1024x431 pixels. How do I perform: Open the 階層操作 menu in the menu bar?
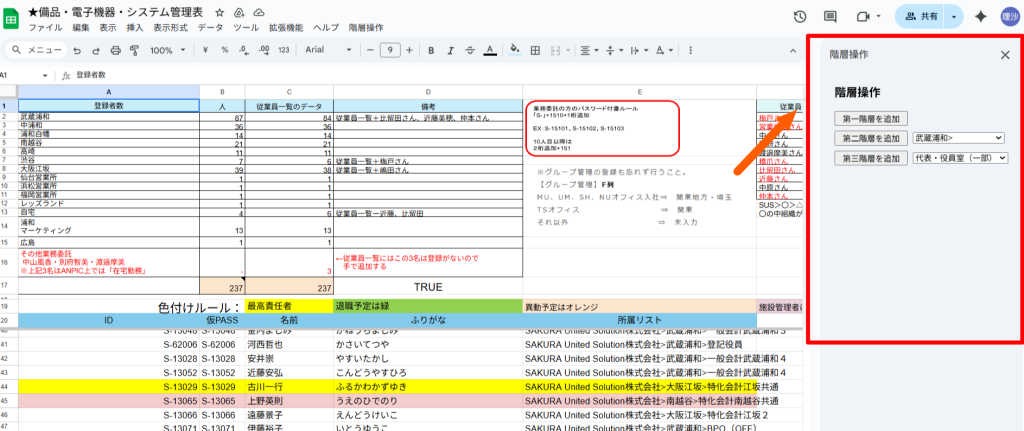tap(366, 28)
